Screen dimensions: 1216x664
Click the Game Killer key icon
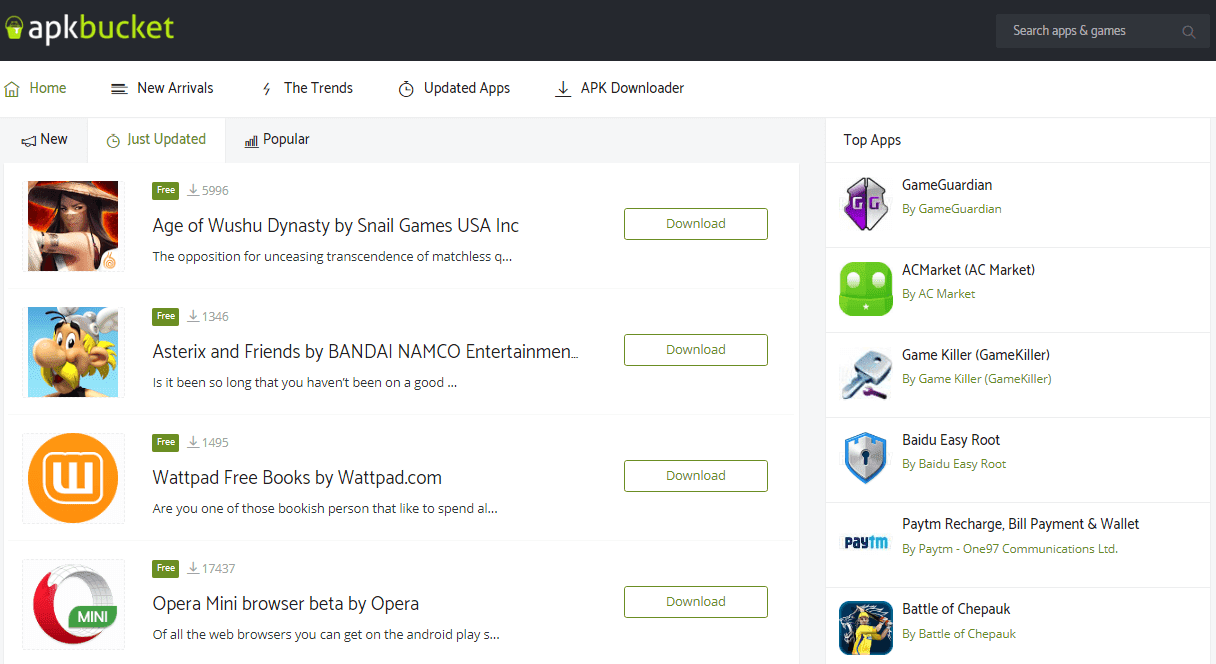pos(866,374)
